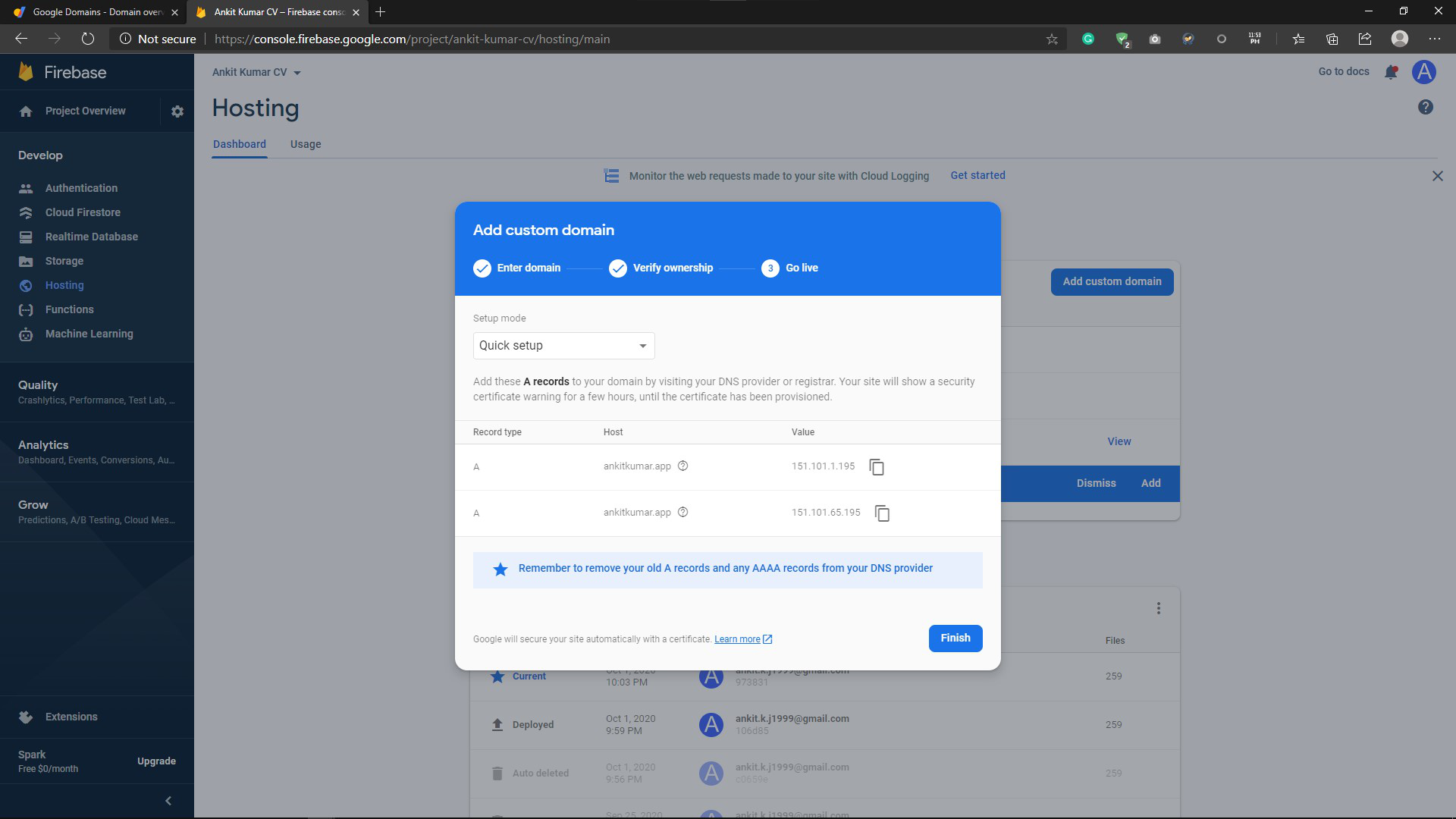Switch to the Usage tab
The image size is (1456, 819).
pos(306,144)
